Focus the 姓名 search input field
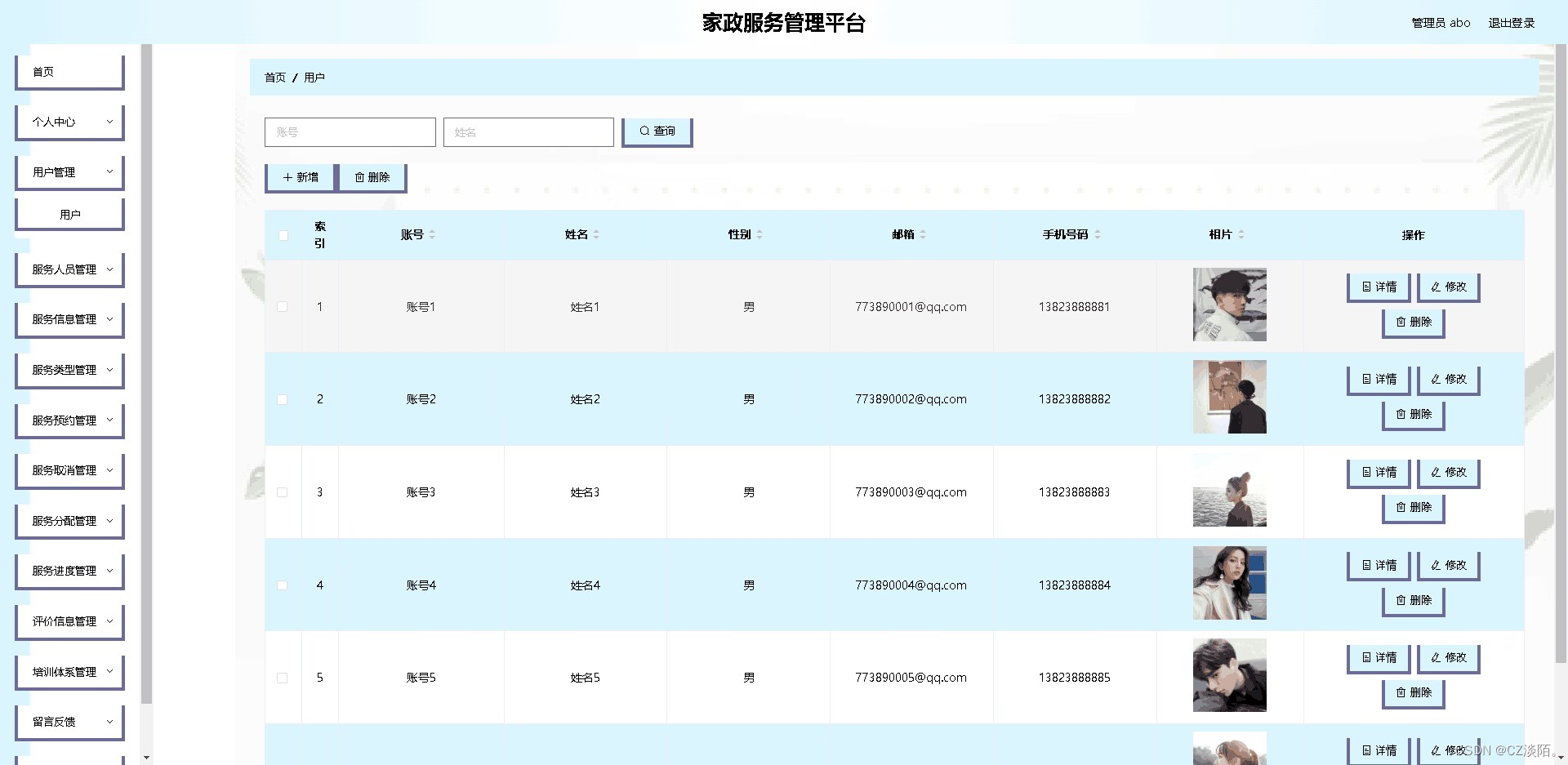 [x=528, y=132]
